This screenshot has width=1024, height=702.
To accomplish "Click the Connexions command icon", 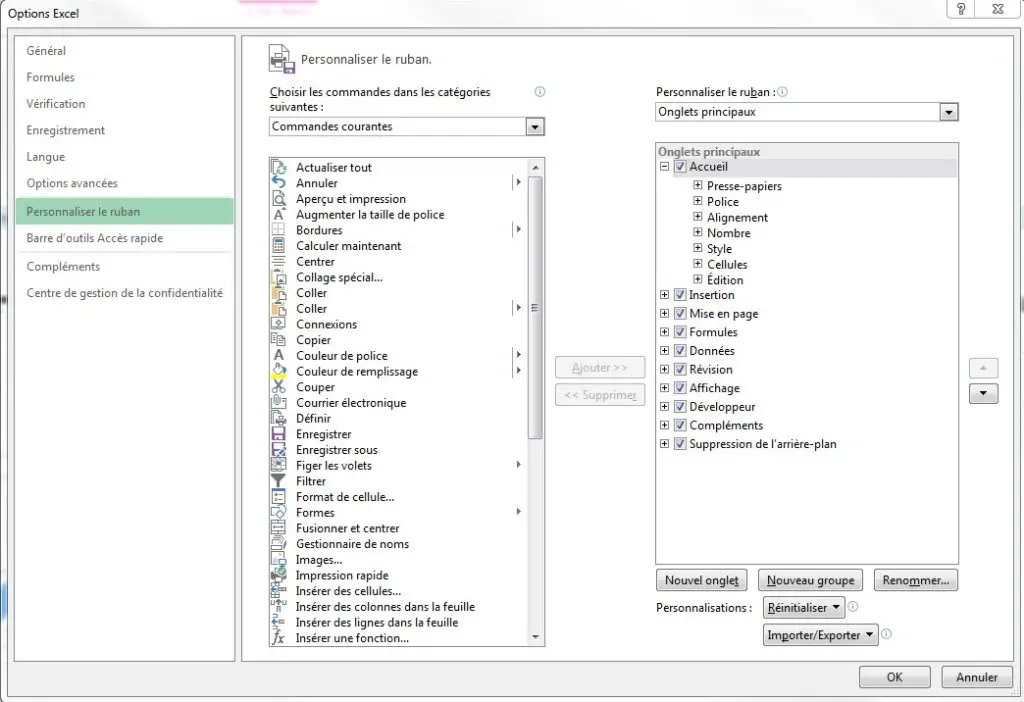I will click(x=279, y=324).
